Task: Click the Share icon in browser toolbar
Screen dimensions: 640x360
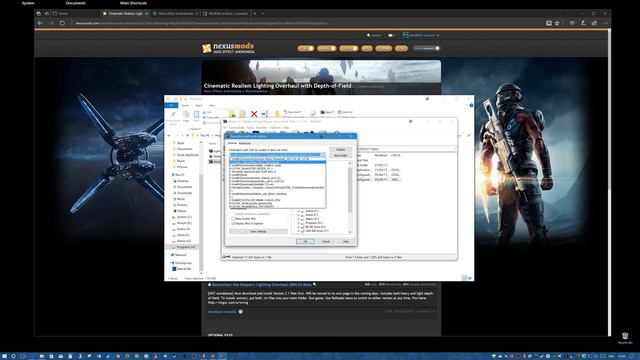Action: (594, 23)
